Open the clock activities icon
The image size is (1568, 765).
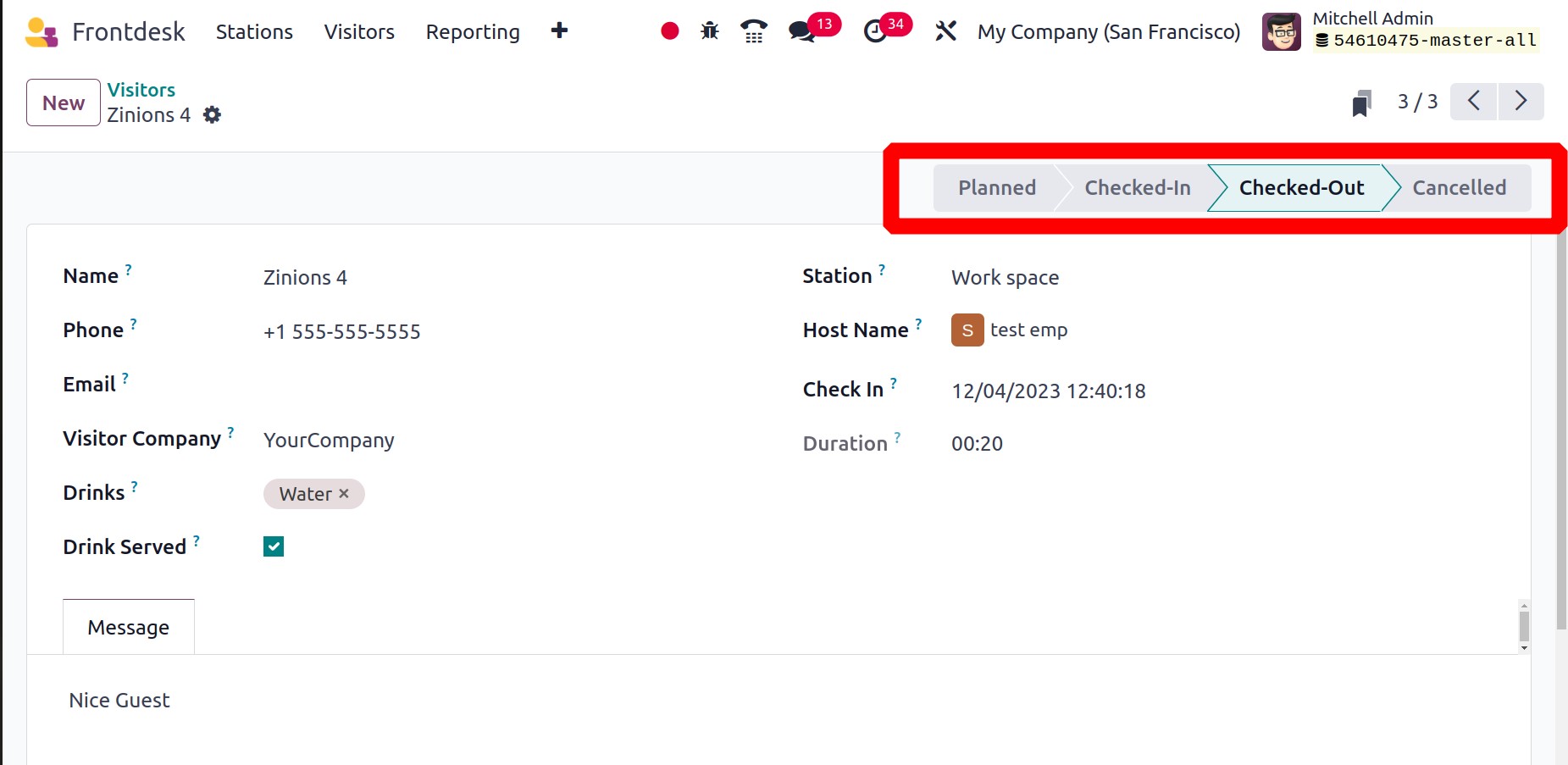[x=875, y=31]
